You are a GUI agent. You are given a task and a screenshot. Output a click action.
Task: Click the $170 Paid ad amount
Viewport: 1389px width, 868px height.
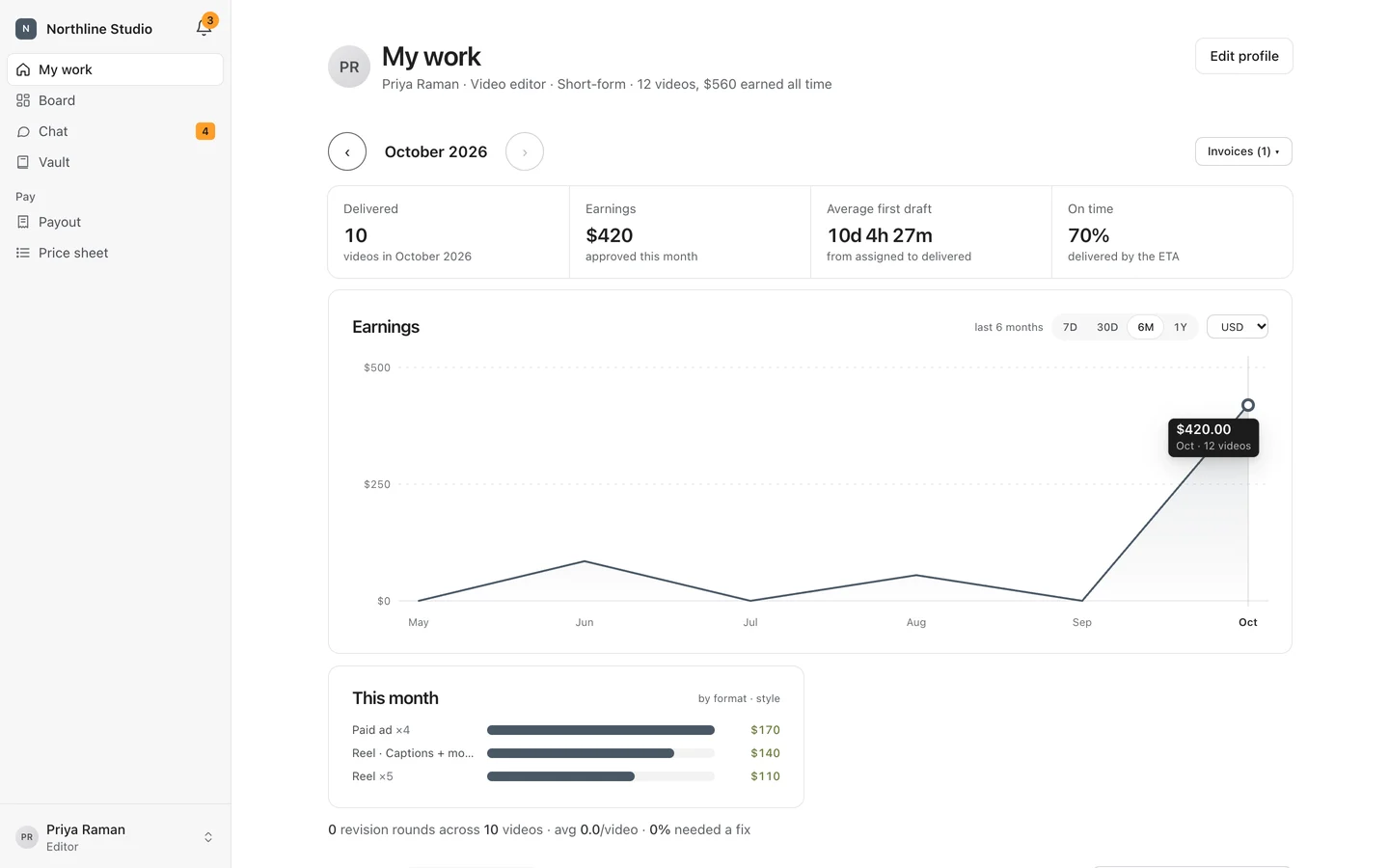tap(765, 730)
